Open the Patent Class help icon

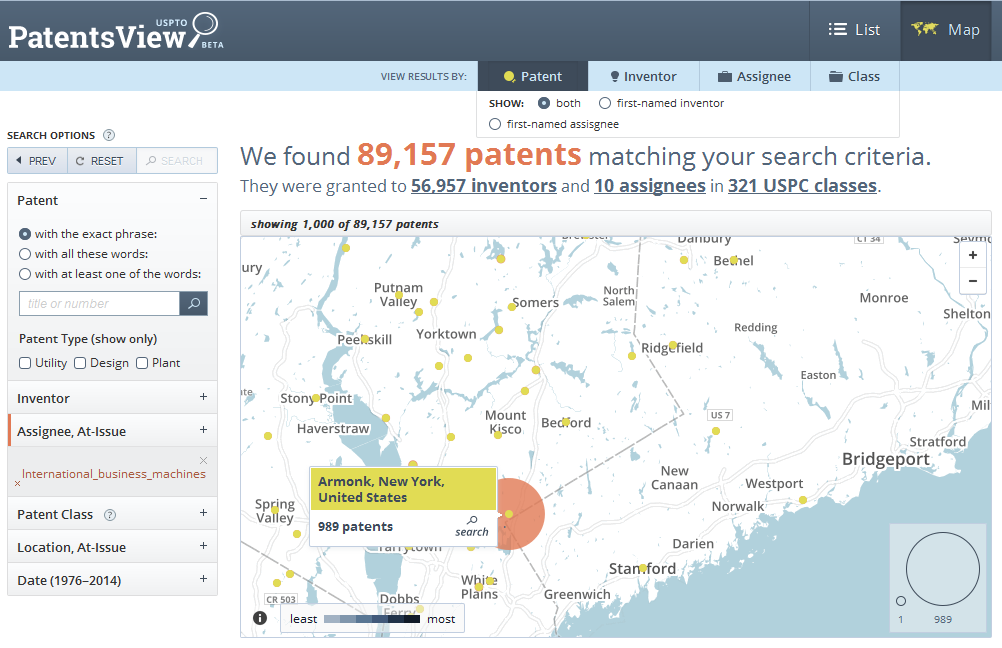point(110,515)
